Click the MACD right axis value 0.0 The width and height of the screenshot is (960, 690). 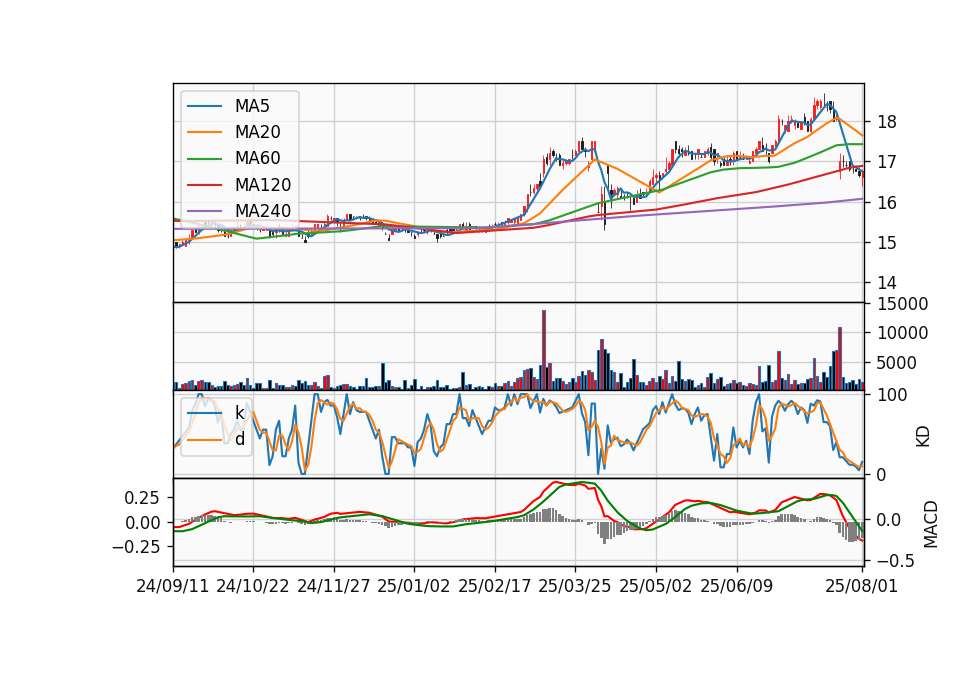click(x=890, y=520)
